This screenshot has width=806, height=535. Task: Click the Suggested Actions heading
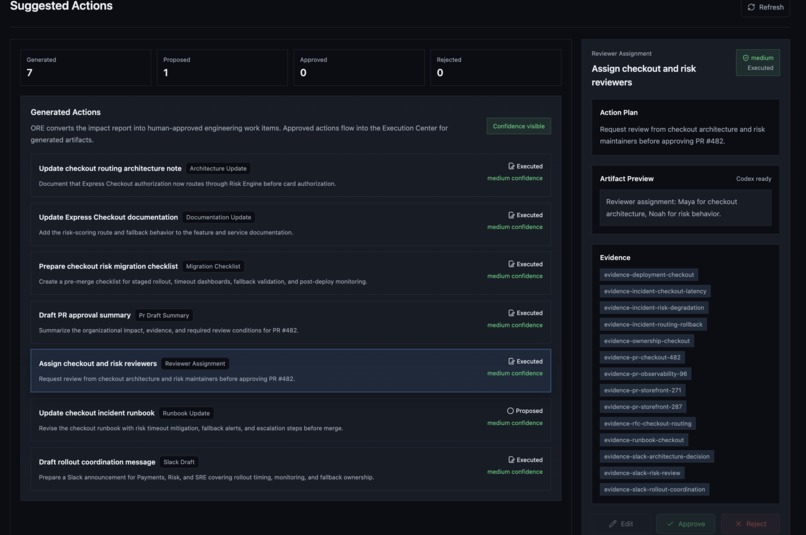point(61,6)
